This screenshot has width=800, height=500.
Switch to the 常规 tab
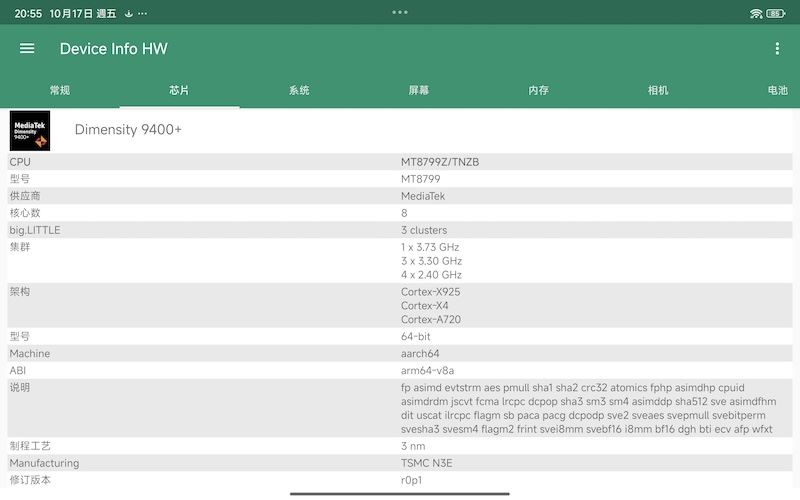(x=60, y=90)
